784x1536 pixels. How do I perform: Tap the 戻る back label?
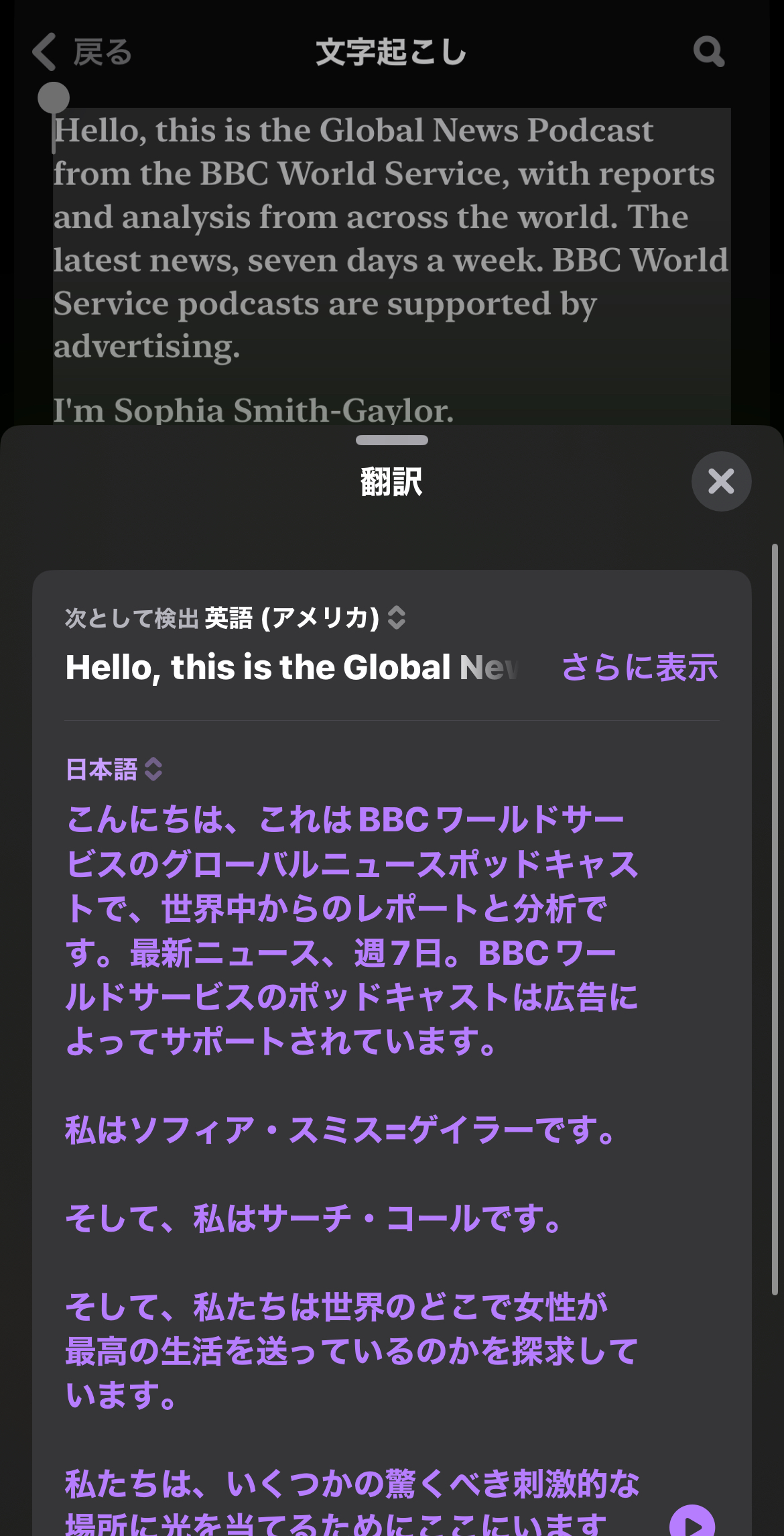[x=103, y=52]
